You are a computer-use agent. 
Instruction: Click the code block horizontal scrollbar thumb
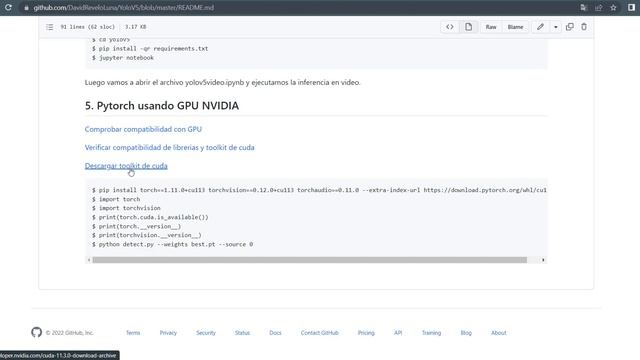[x=309, y=260]
